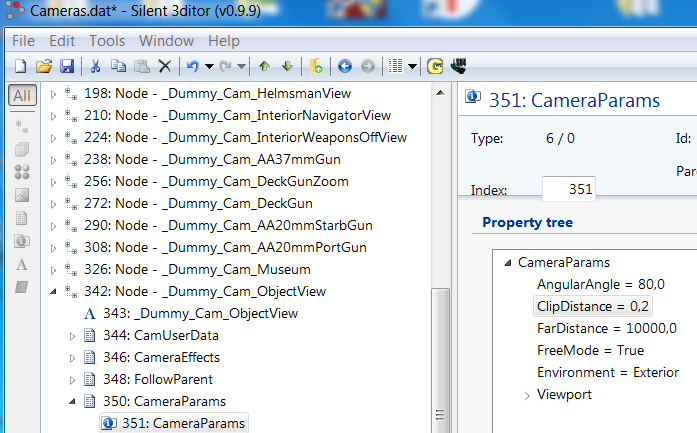Click the Index input field
Image resolution: width=697 pixels, height=433 pixels.
[x=569, y=188]
